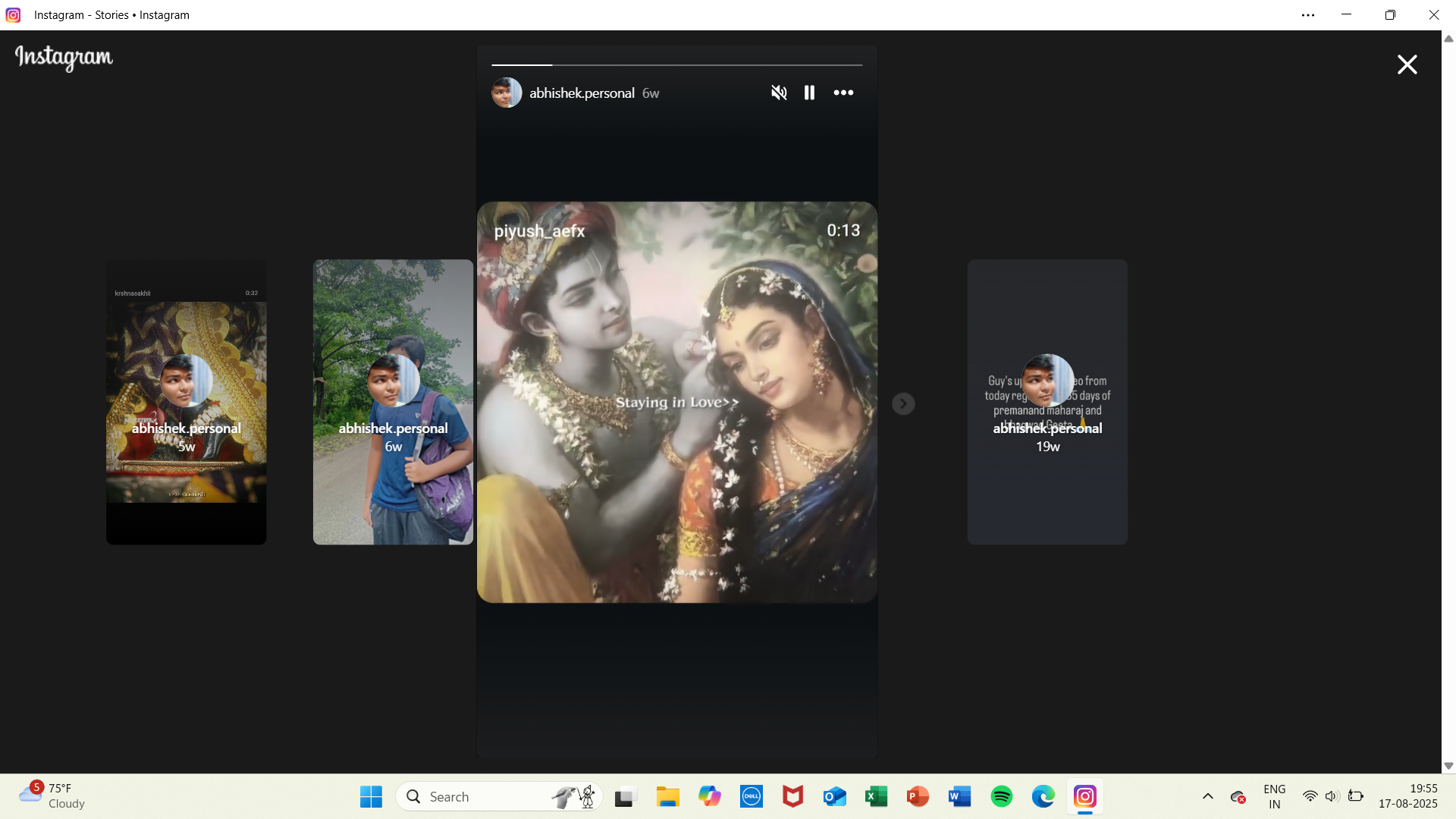The image size is (1456, 819).
Task: Open Outlook from taskbar
Action: click(x=835, y=797)
